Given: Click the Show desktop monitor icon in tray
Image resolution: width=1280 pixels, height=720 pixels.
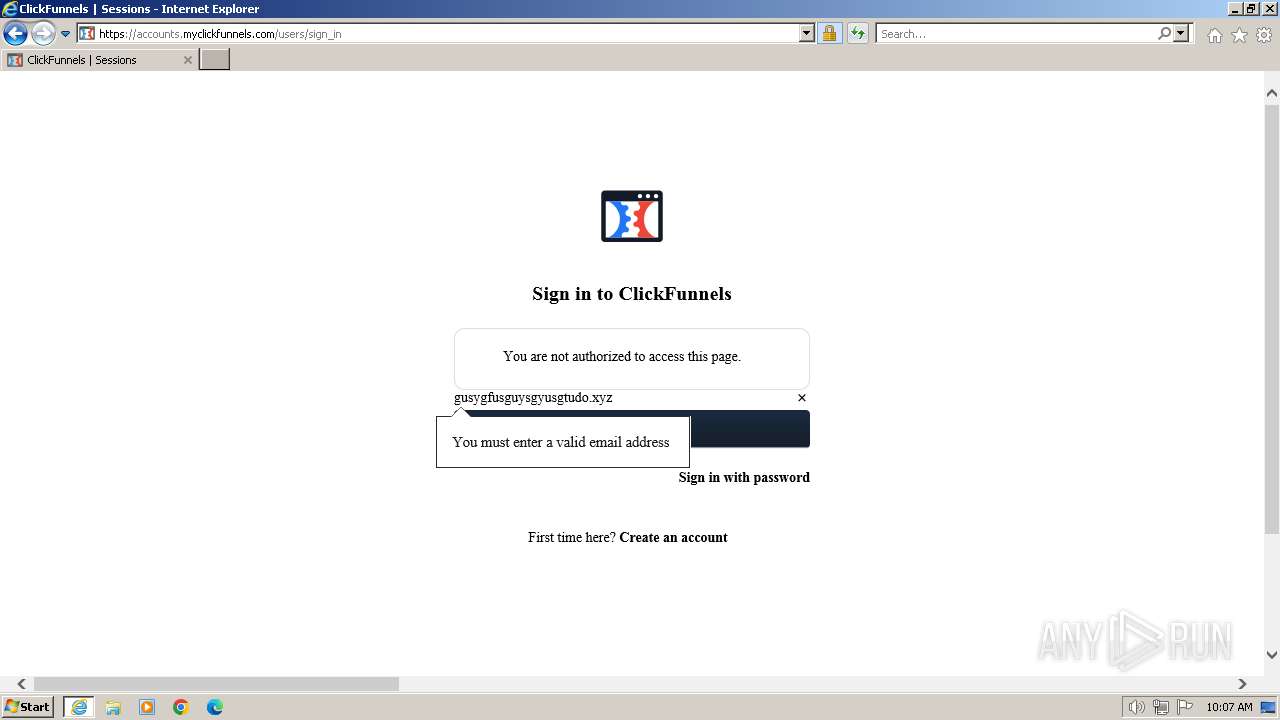Looking at the screenshot, I should tap(1268, 707).
